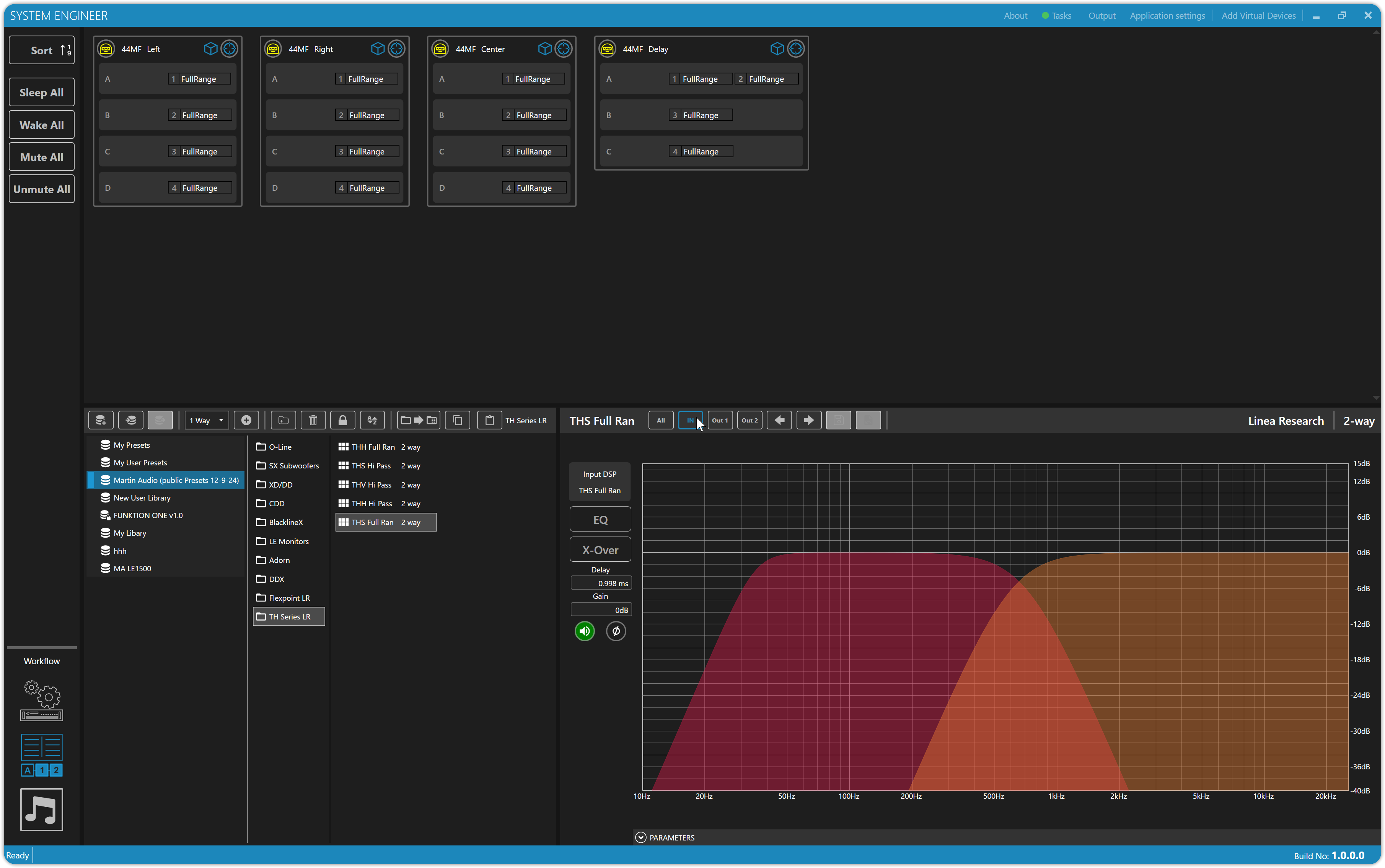Click the Delay 0.998 ms field

(x=601, y=583)
